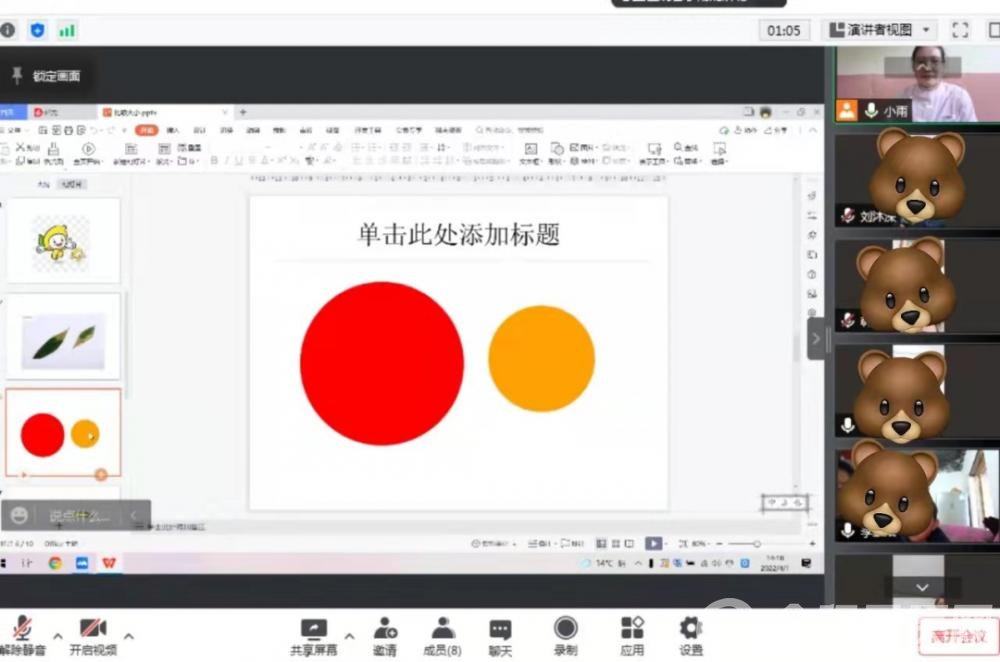
Task: Enter full screen mode in the meeting
Action: click(960, 30)
